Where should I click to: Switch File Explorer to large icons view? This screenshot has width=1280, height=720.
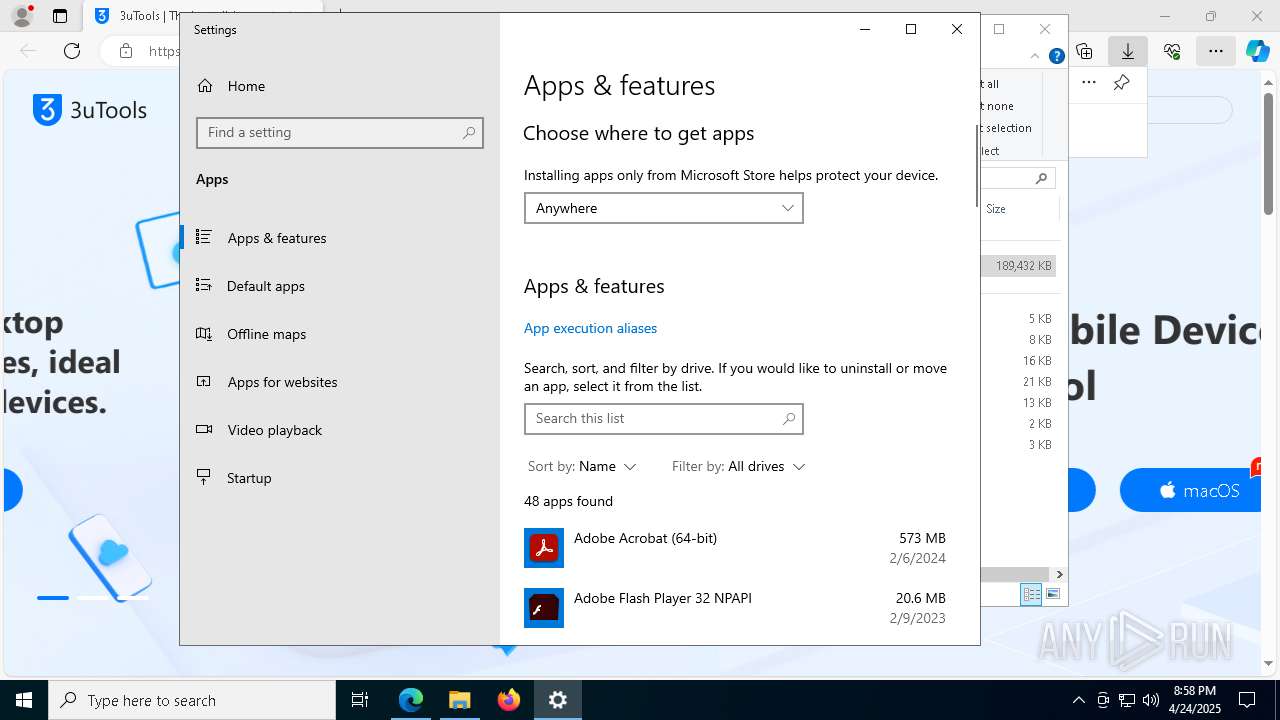1052,594
